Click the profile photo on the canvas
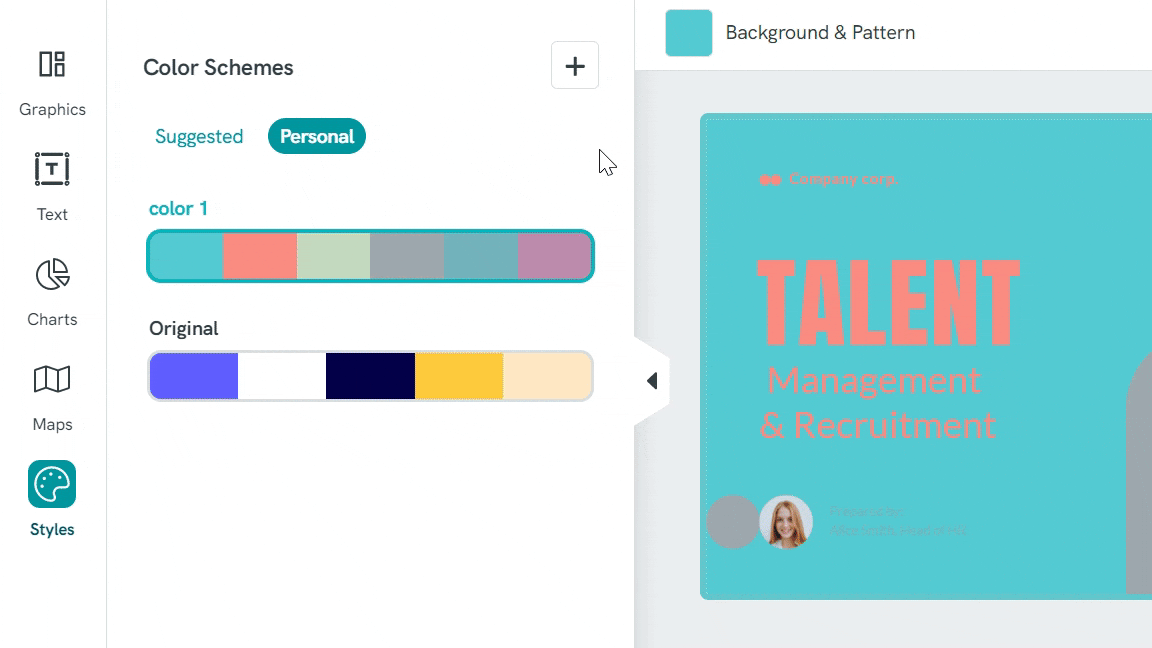The height and width of the screenshot is (648, 1152). click(786, 522)
